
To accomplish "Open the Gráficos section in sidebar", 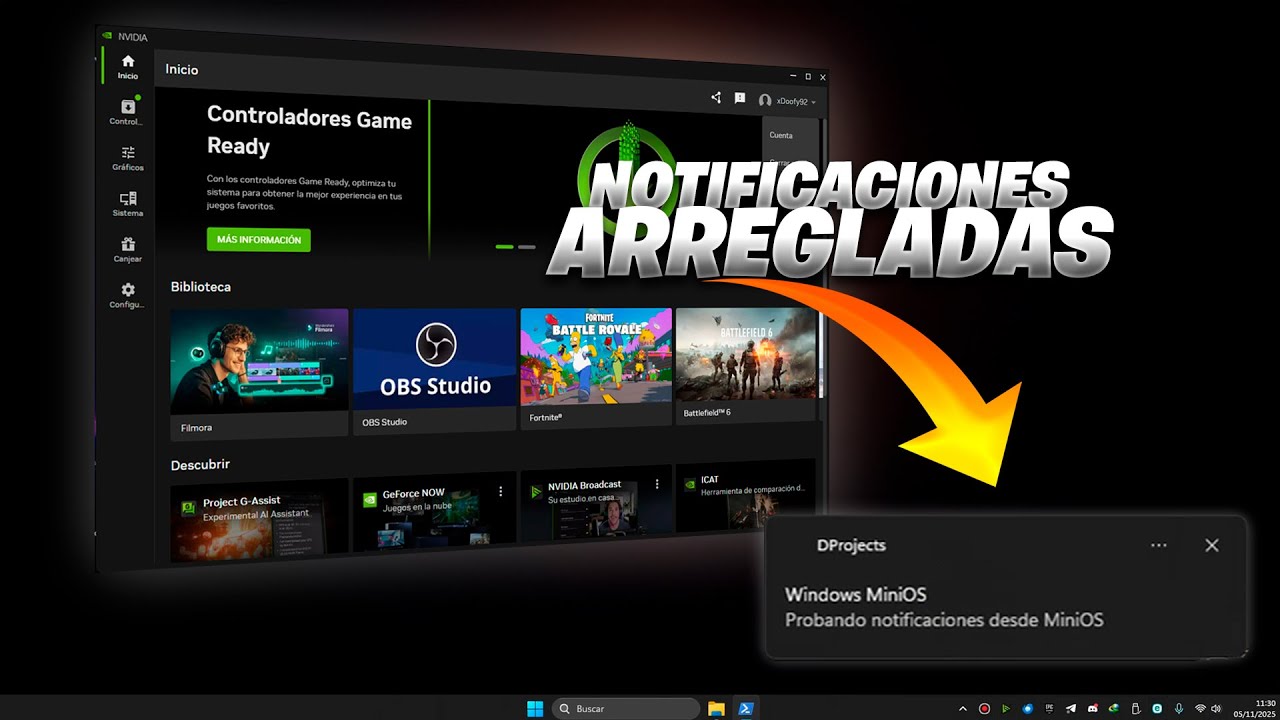I will pos(128,159).
